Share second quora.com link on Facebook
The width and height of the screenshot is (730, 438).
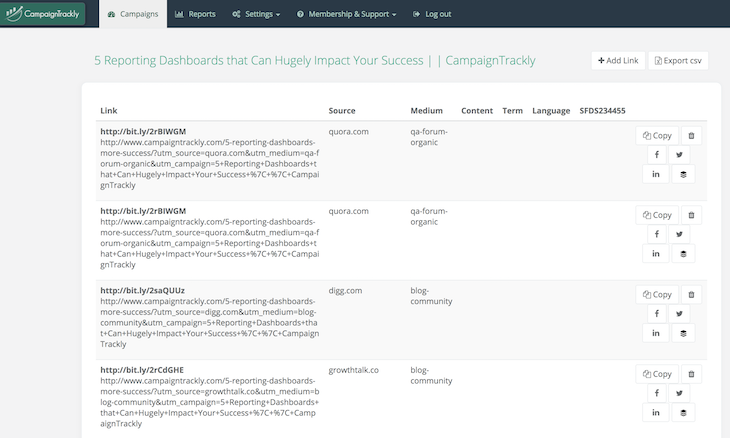tap(656, 235)
